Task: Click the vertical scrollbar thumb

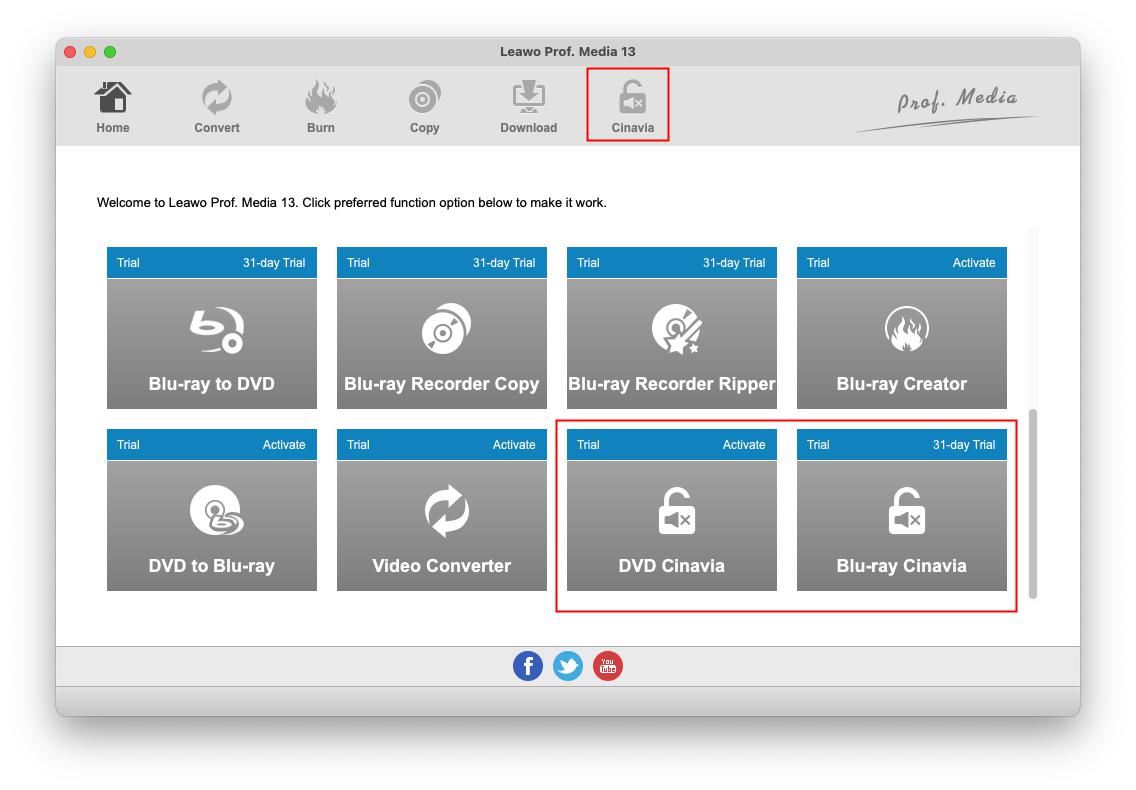Action: pos(1033,503)
